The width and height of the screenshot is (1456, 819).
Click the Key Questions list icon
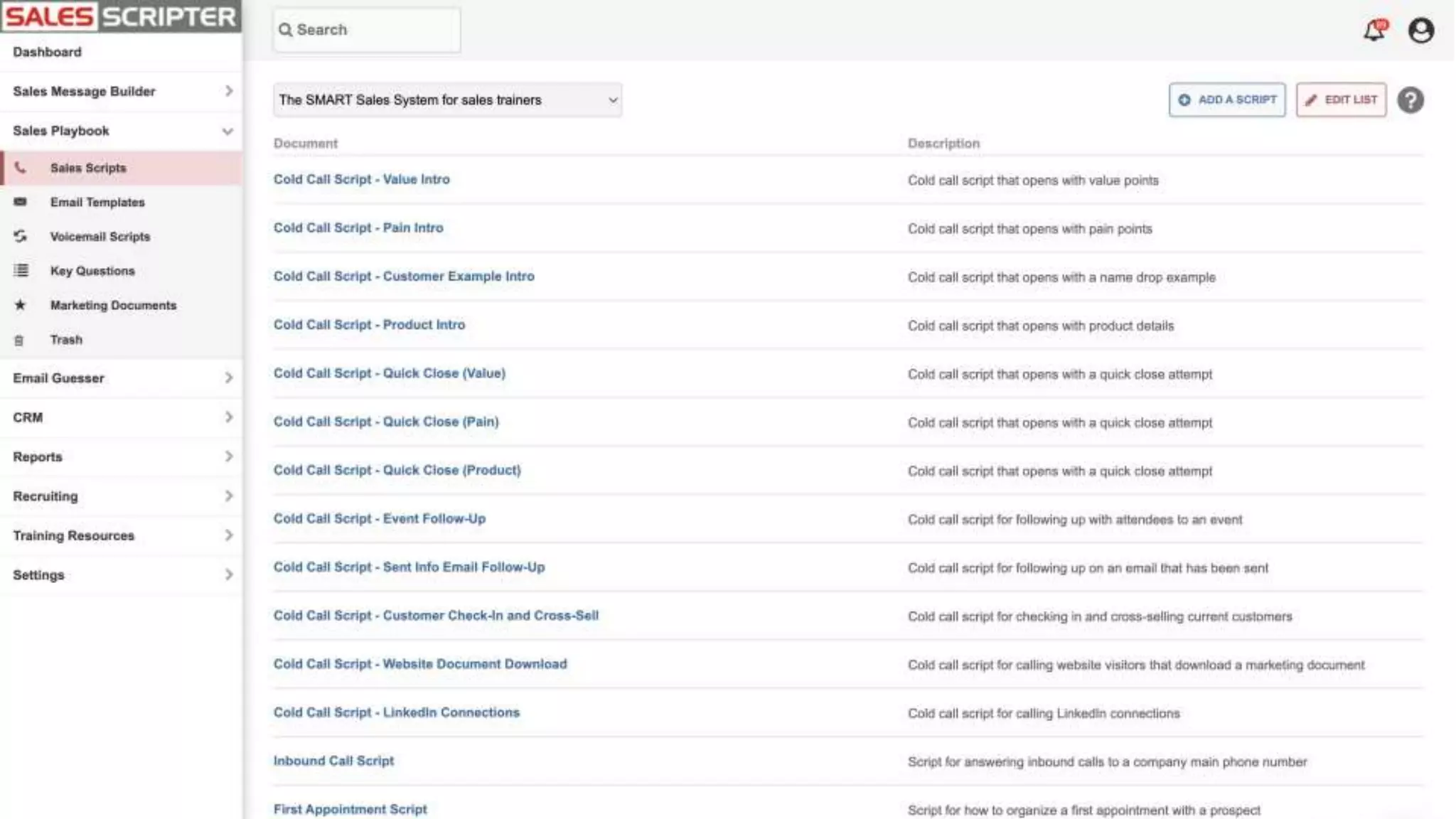(21, 270)
